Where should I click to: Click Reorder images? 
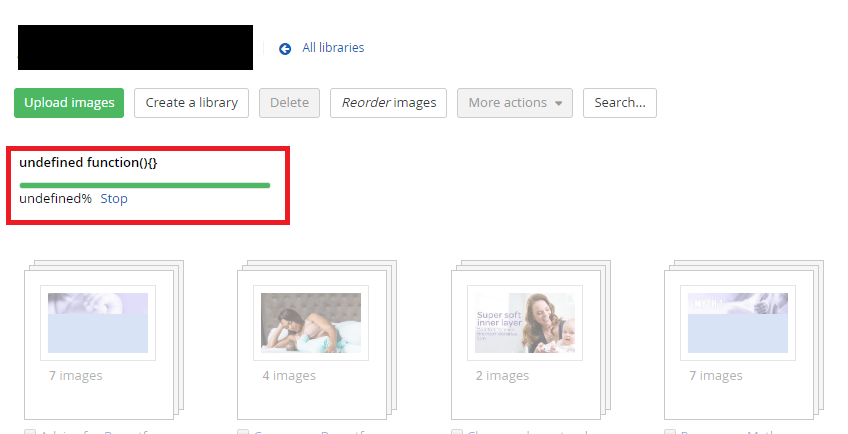[x=388, y=103]
